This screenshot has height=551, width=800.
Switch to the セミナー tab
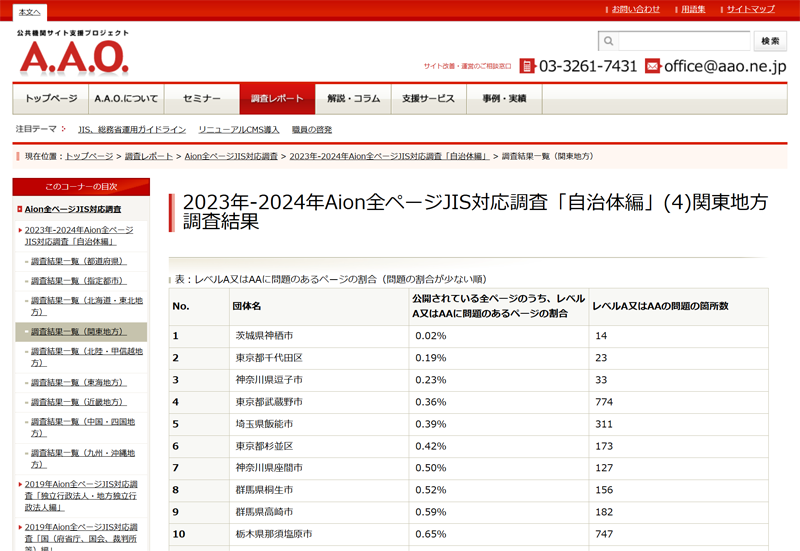click(x=202, y=99)
